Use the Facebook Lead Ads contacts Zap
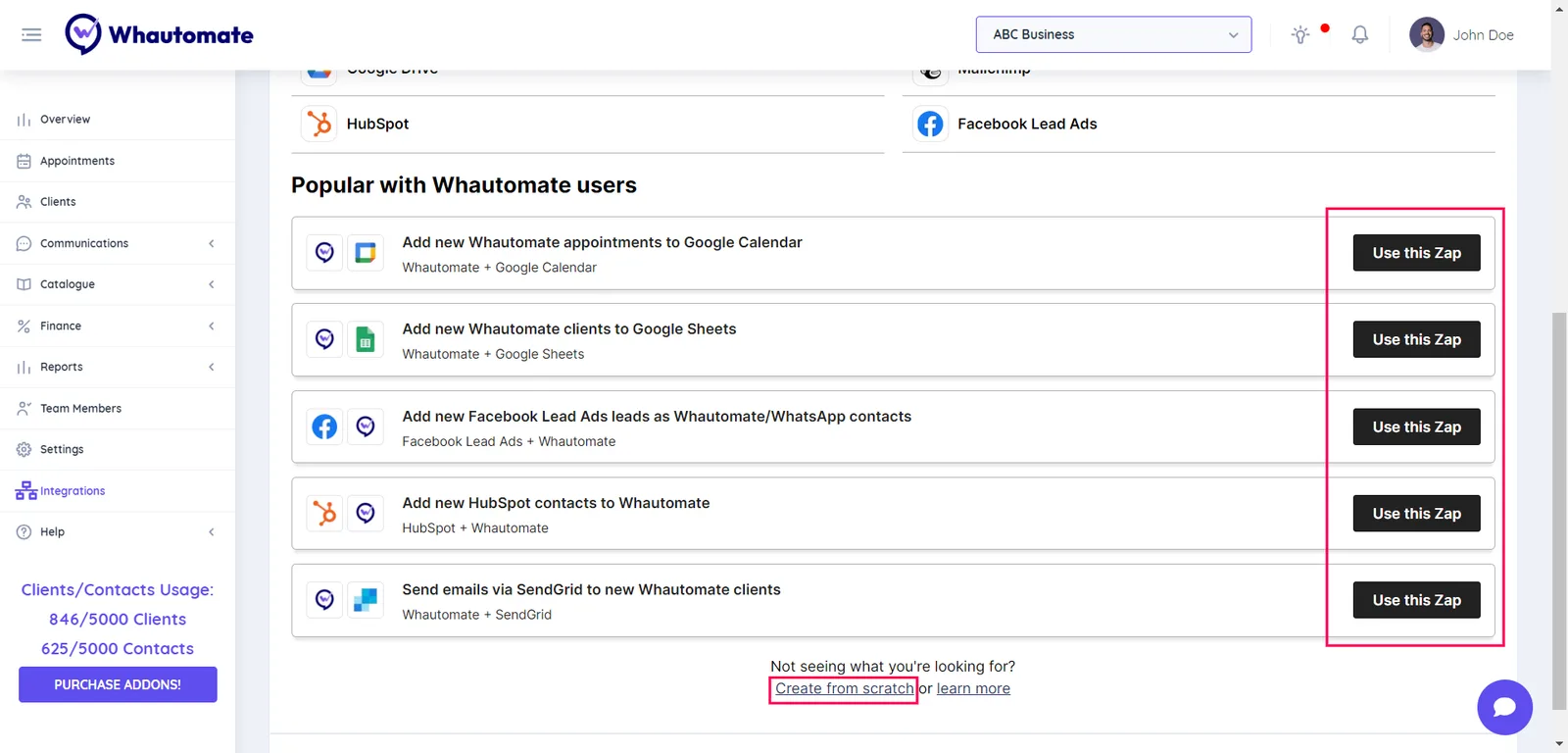This screenshot has width=1568, height=753. (x=1416, y=427)
